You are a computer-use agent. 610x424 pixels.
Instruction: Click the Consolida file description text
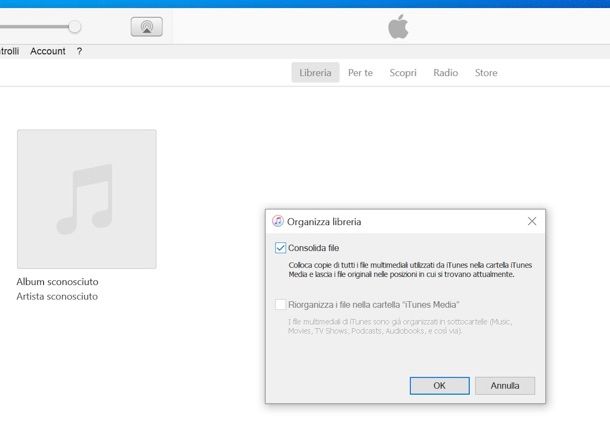(410, 270)
